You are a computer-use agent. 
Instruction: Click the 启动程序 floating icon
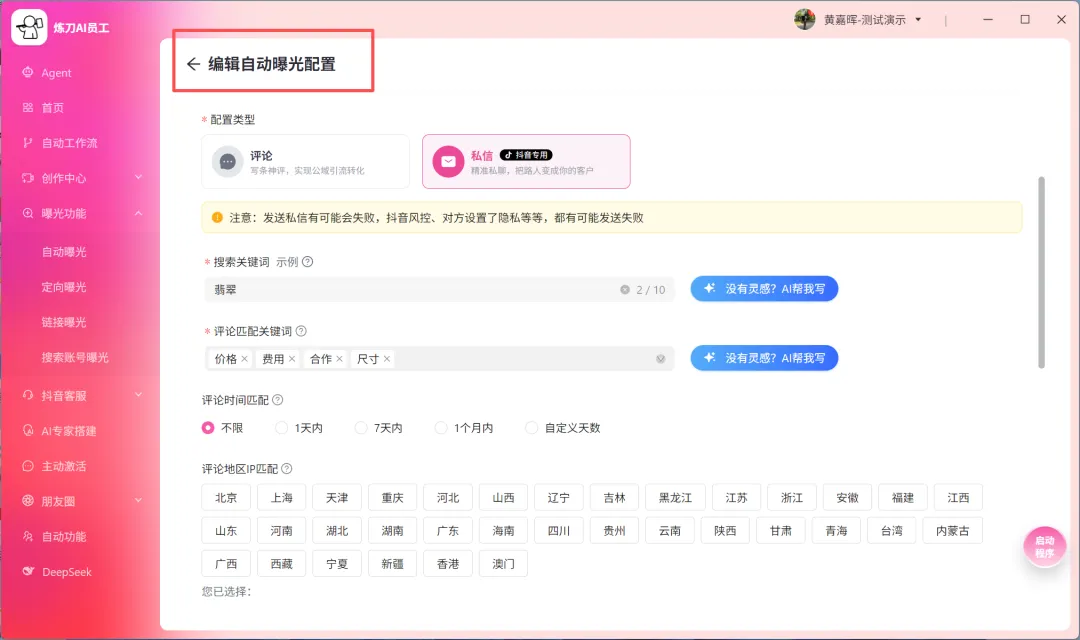click(1044, 546)
